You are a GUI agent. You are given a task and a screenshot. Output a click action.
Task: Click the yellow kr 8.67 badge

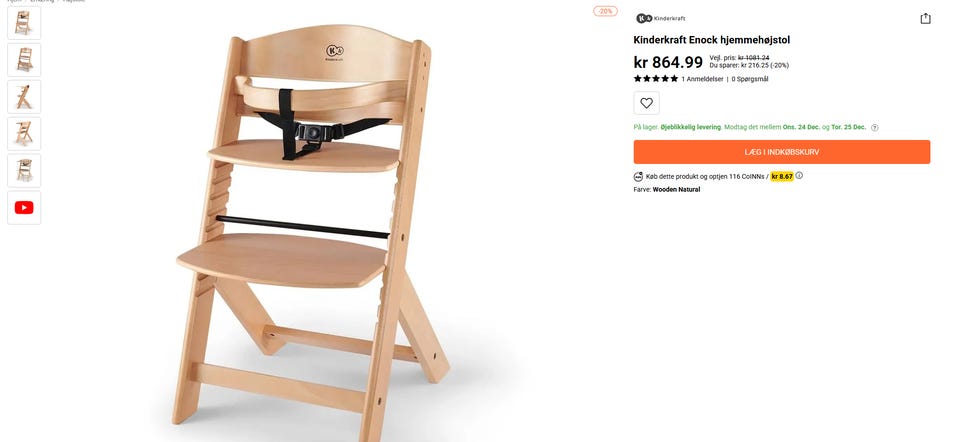coord(782,176)
